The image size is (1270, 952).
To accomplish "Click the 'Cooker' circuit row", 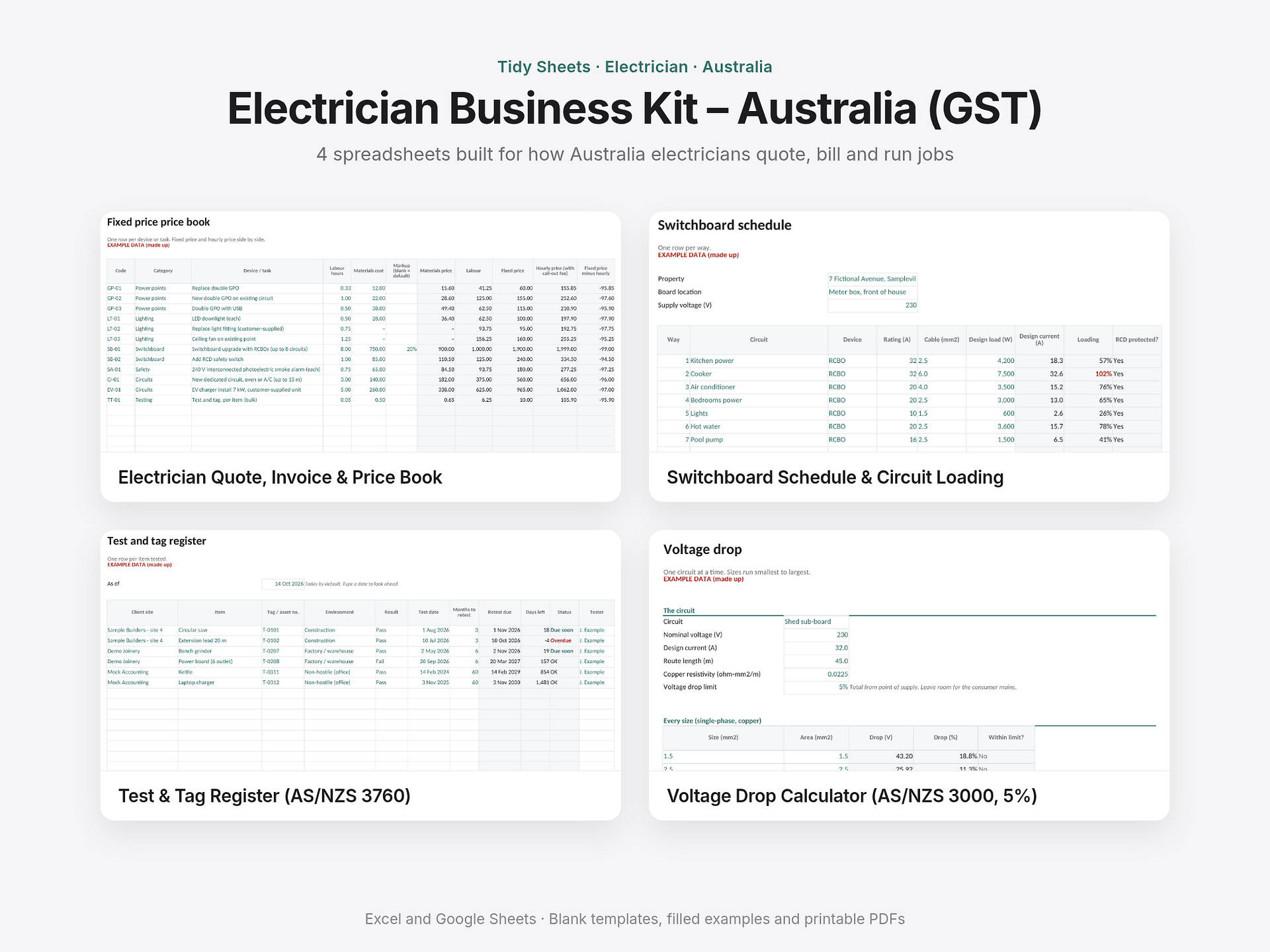I will pyautogui.click(x=910, y=374).
